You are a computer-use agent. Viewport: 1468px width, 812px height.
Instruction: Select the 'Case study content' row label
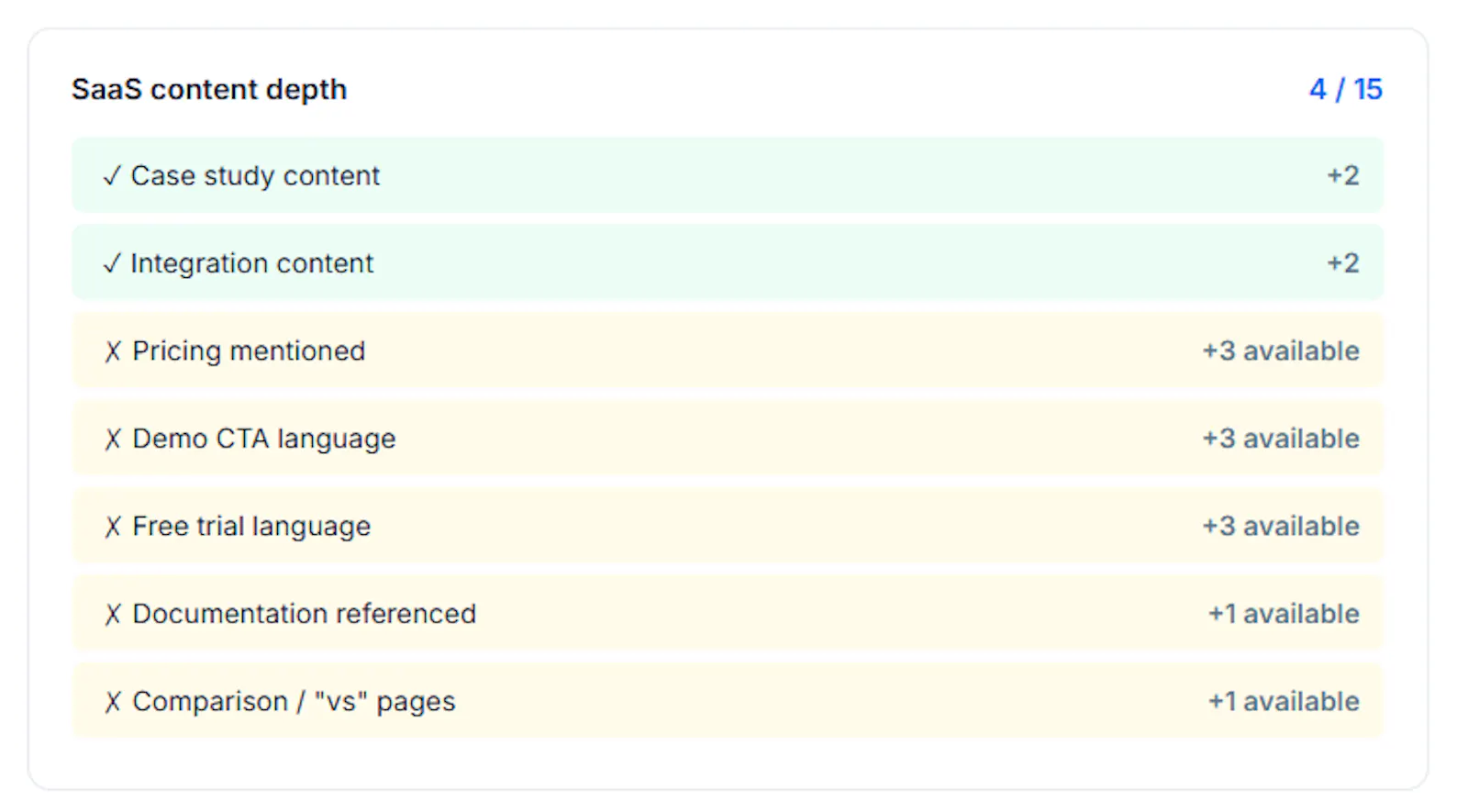point(255,176)
